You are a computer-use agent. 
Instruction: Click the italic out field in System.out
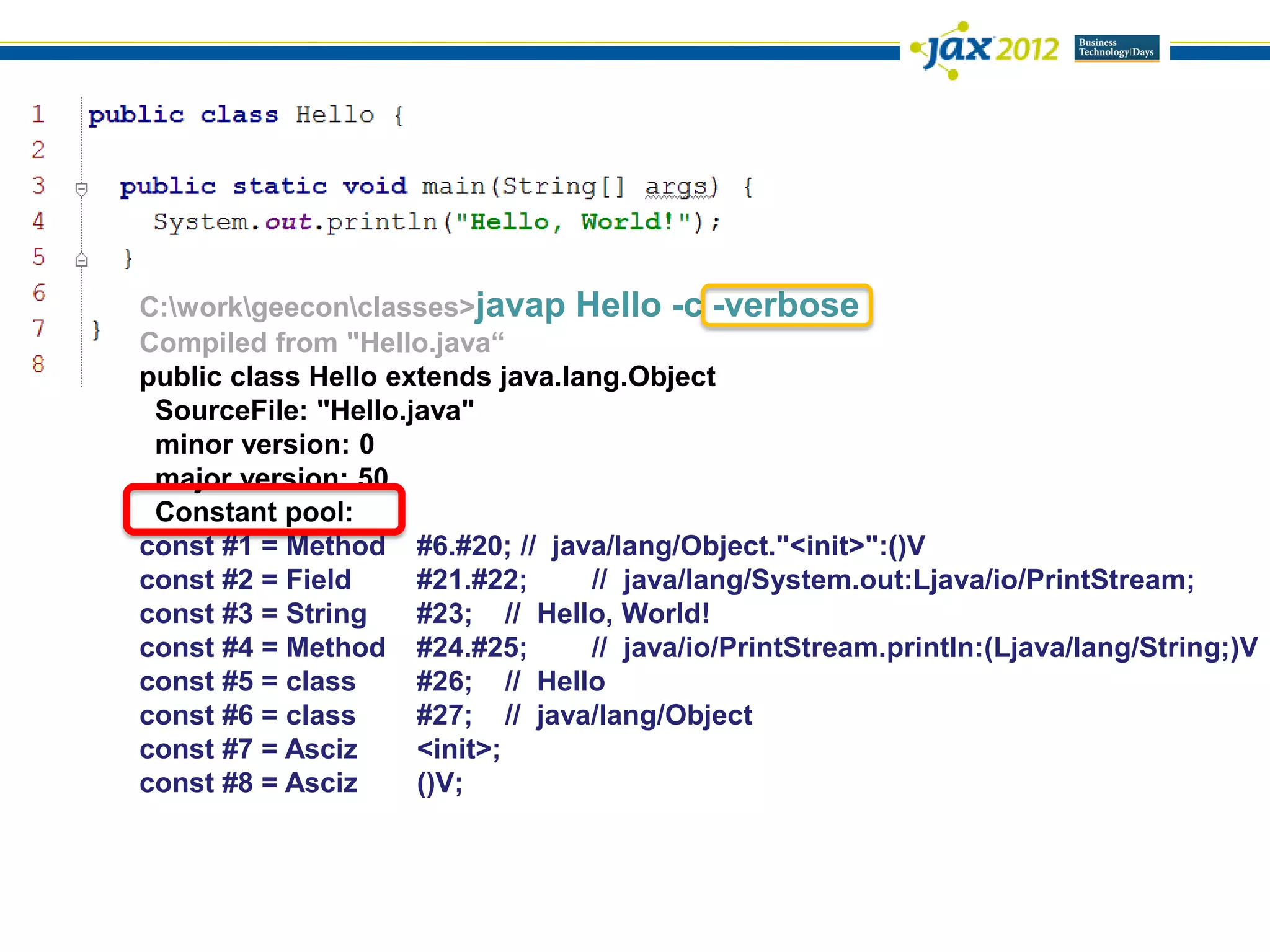point(288,222)
